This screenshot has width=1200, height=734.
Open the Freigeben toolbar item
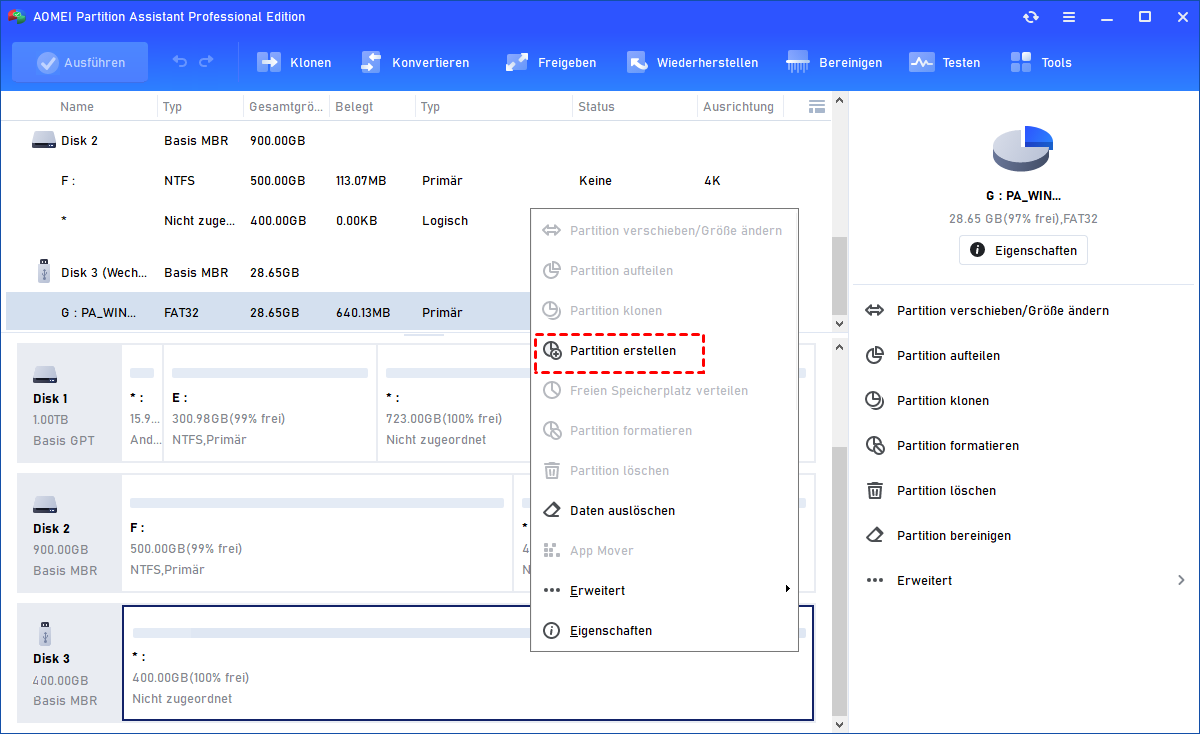tap(551, 62)
